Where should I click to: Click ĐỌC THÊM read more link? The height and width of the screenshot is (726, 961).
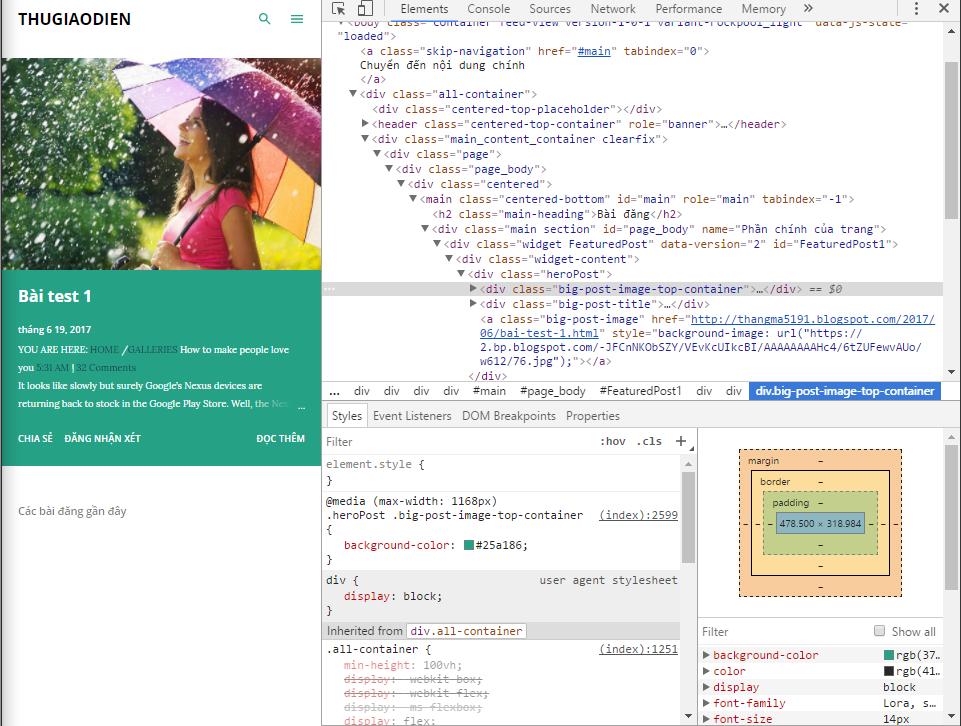pos(281,439)
